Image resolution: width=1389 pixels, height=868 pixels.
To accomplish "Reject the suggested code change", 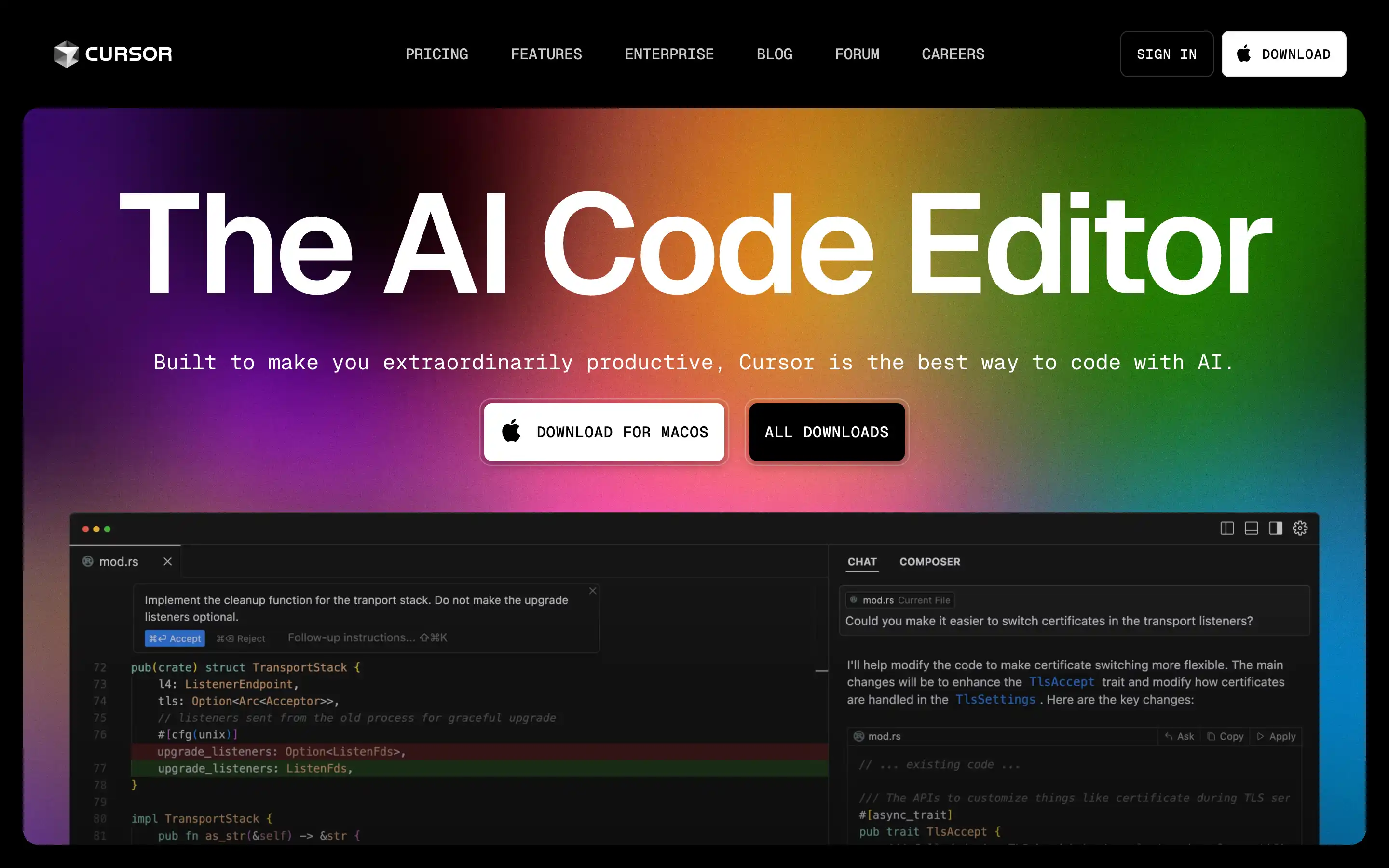I will click(241, 638).
